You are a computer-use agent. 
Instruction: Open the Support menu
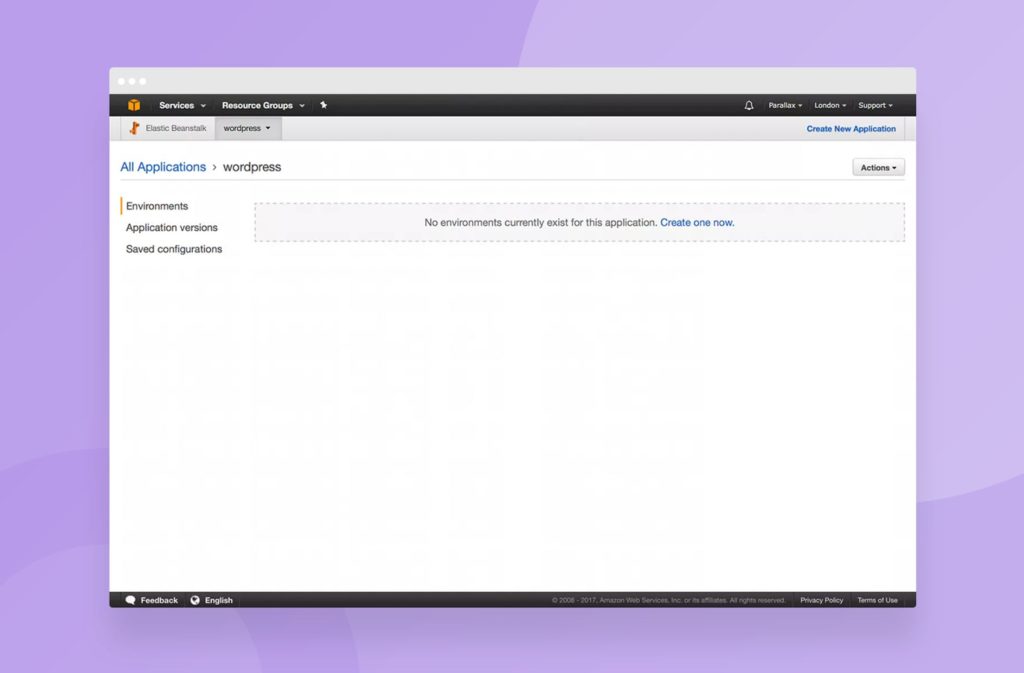(x=875, y=105)
